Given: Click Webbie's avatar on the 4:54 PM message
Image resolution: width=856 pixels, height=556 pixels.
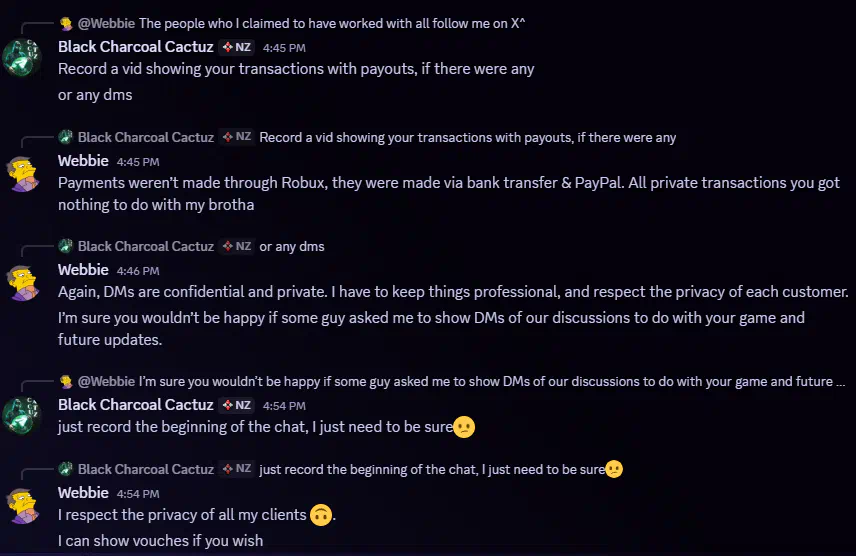Looking at the screenshot, I should click(x=23, y=506).
